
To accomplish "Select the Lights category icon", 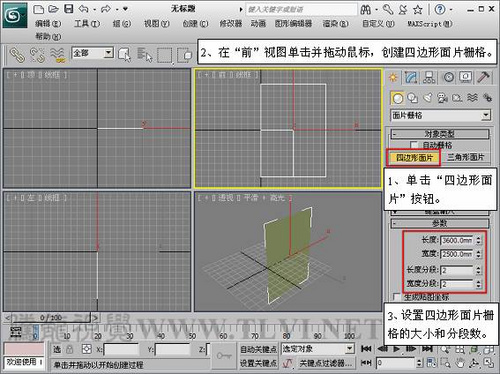I will click(428, 98).
